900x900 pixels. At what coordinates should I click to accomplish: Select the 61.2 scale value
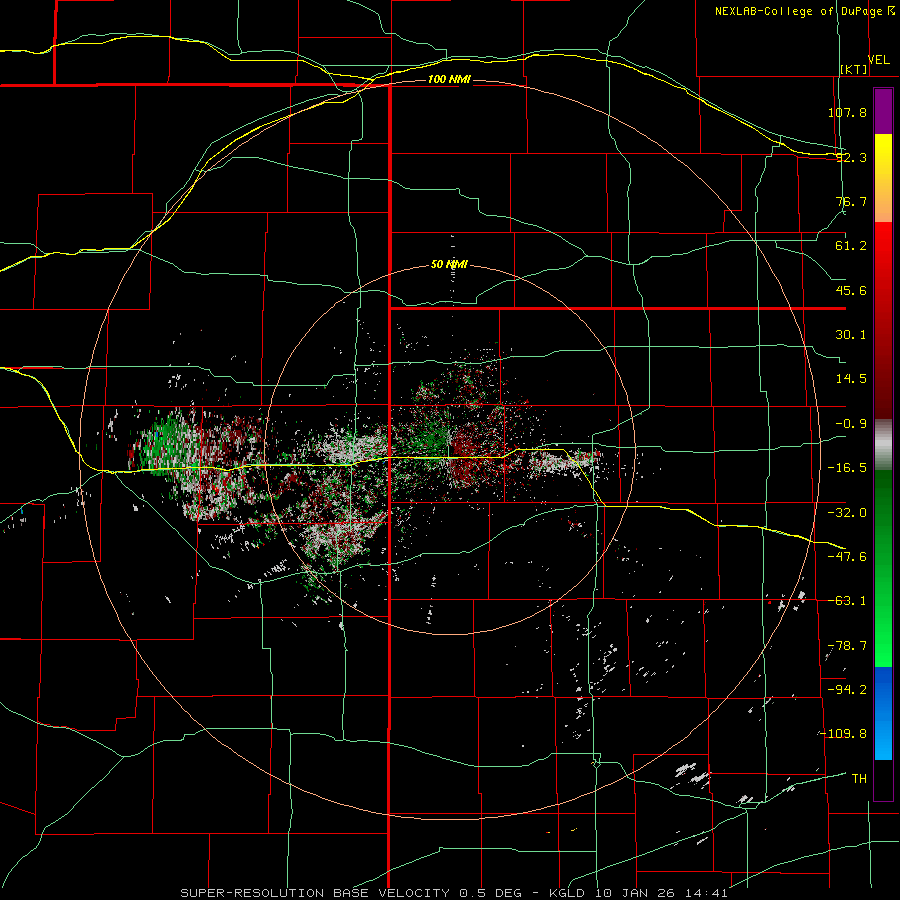point(851,246)
